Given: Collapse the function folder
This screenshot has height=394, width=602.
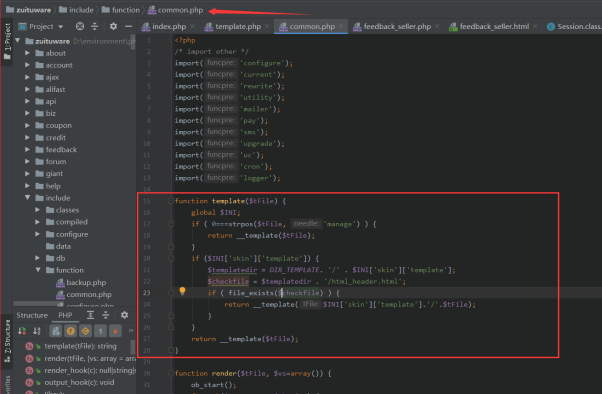Looking at the screenshot, I should tap(38, 270).
